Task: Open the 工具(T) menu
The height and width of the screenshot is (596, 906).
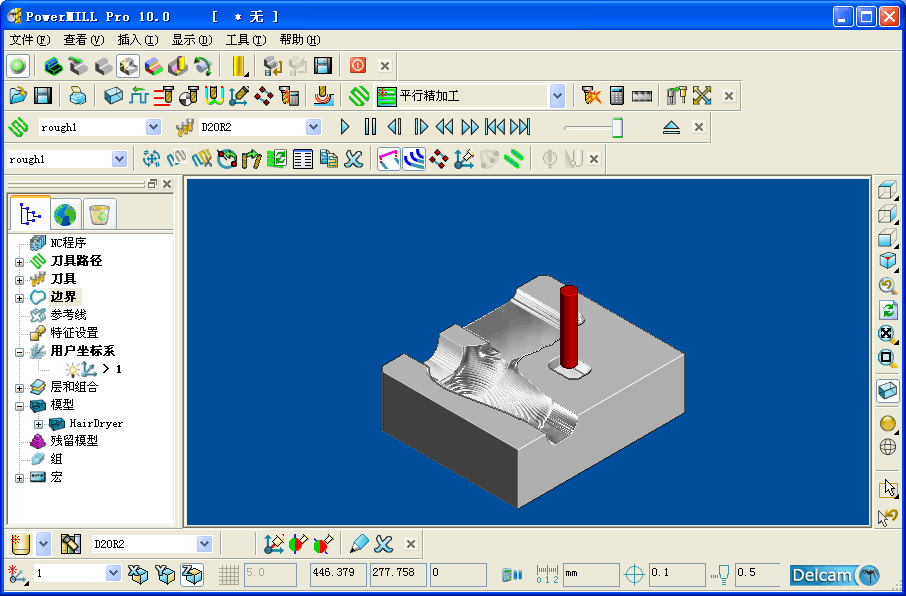Action: [x=245, y=40]
